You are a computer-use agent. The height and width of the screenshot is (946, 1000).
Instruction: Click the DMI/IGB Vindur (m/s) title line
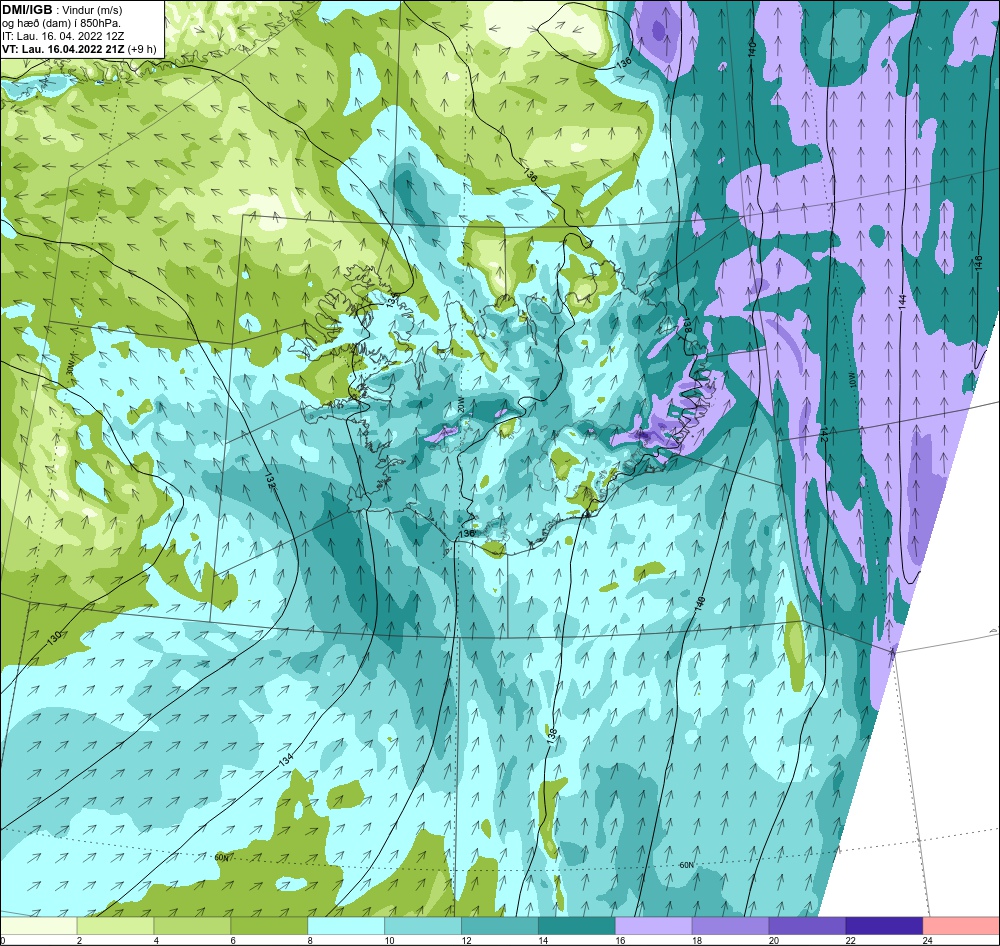point(62,10)
